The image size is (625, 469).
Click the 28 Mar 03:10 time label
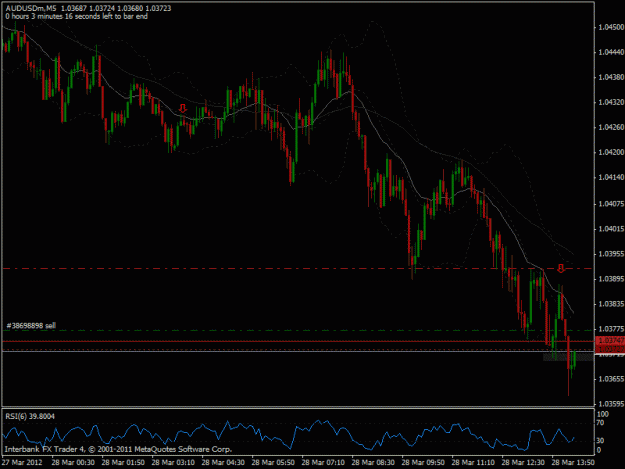(173, 463)
